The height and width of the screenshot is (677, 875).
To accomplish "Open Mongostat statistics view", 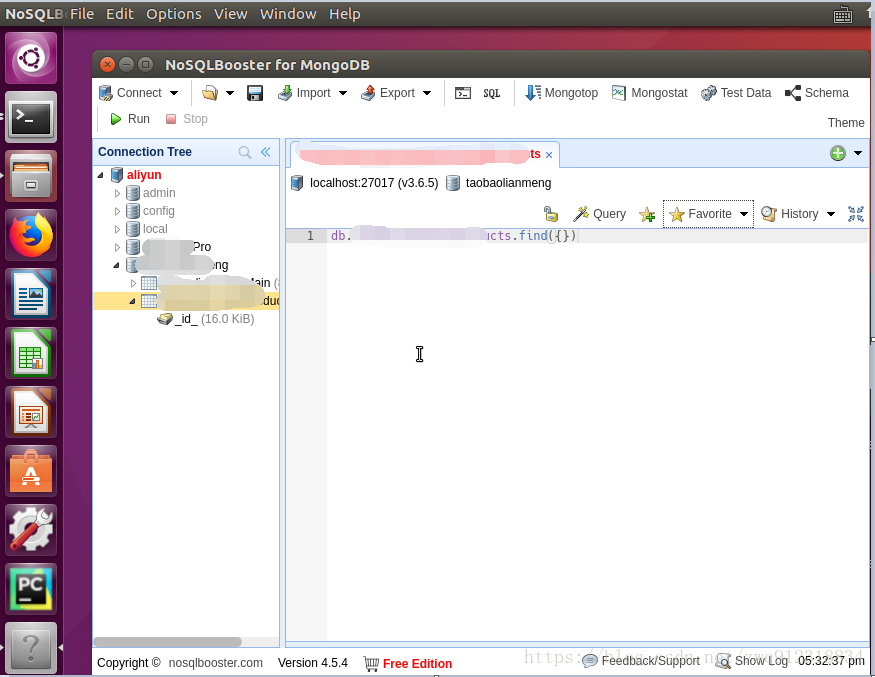I will (x=649, y=93).
